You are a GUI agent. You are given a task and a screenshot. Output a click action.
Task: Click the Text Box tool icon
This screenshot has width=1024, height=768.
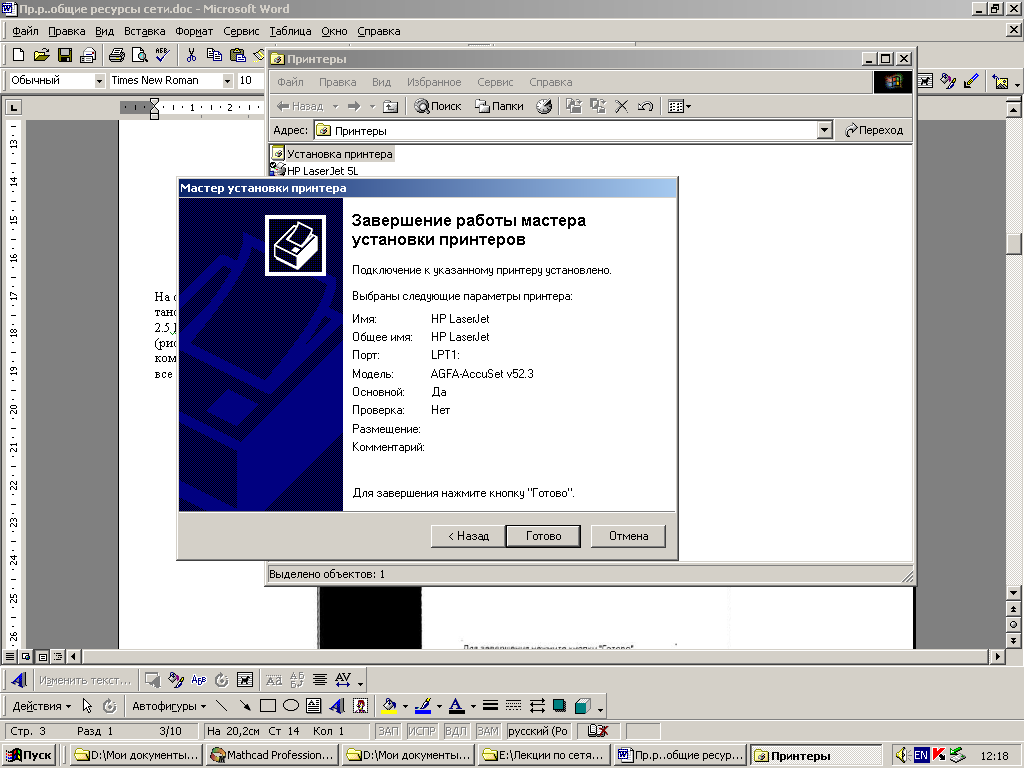tap(313, 705)
